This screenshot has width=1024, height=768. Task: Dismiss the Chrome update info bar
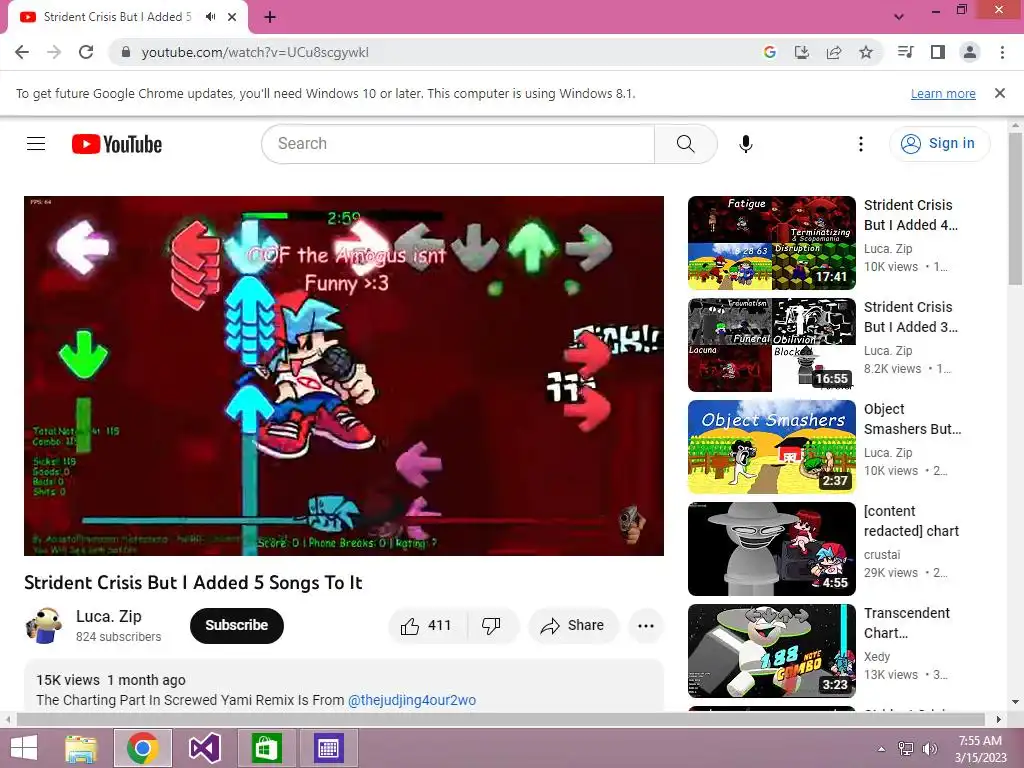[x=1000, y=93]
